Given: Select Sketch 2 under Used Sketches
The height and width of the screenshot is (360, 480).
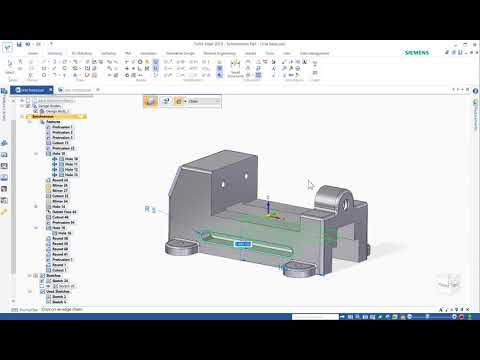Looking at the screenshot, I should pos(59,297).
